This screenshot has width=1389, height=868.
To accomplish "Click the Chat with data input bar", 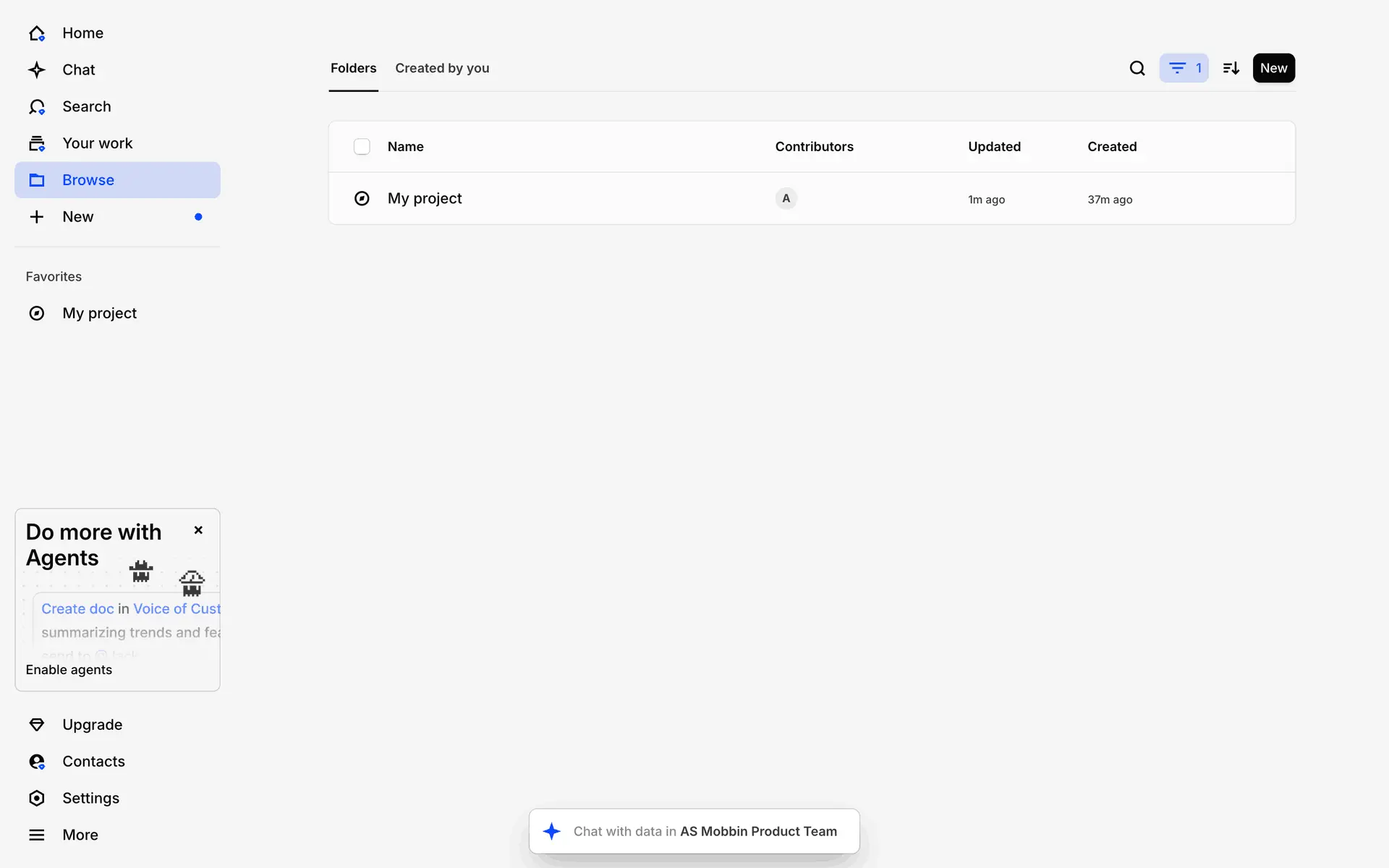I will 694,832.
